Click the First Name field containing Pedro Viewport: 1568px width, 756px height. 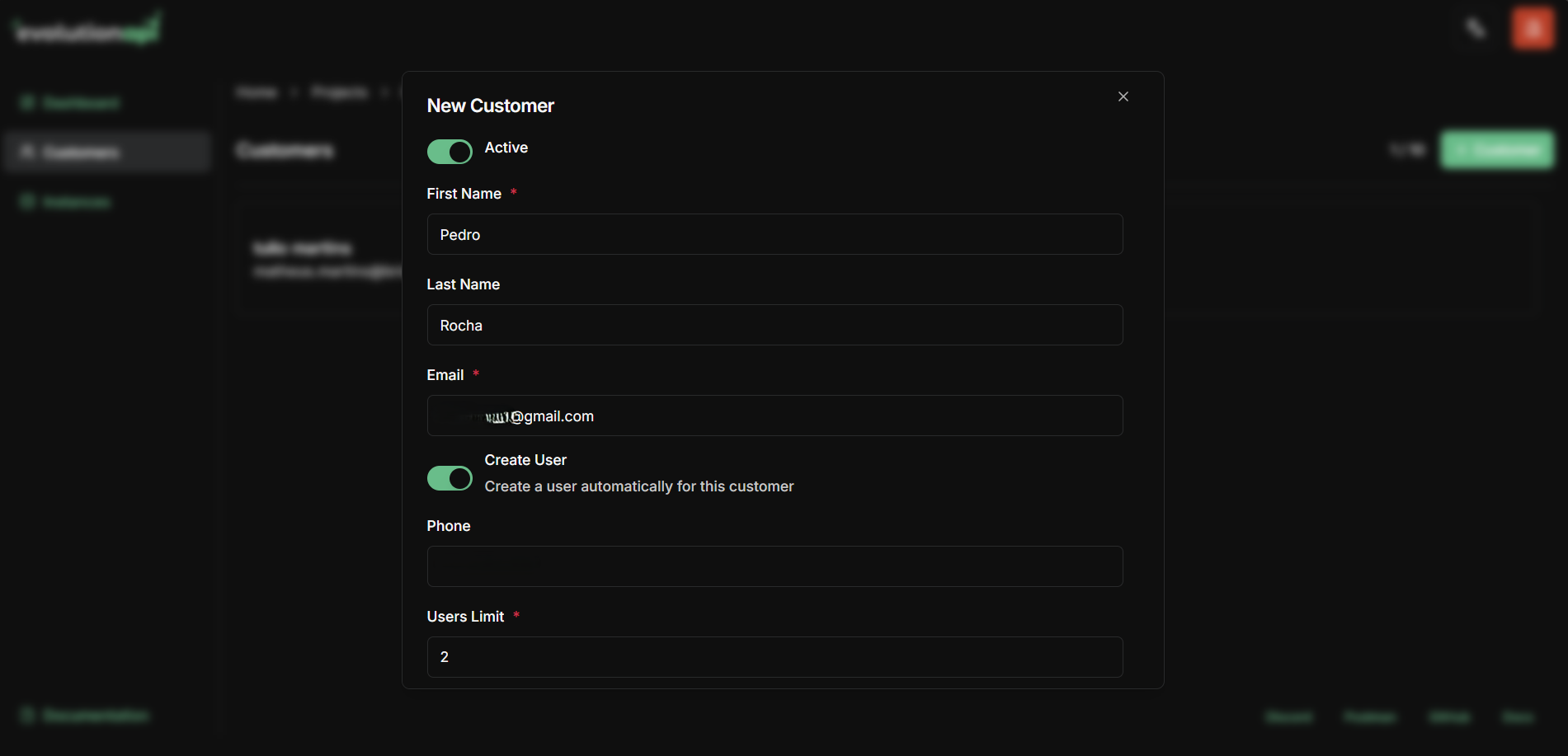coord(774,234)
